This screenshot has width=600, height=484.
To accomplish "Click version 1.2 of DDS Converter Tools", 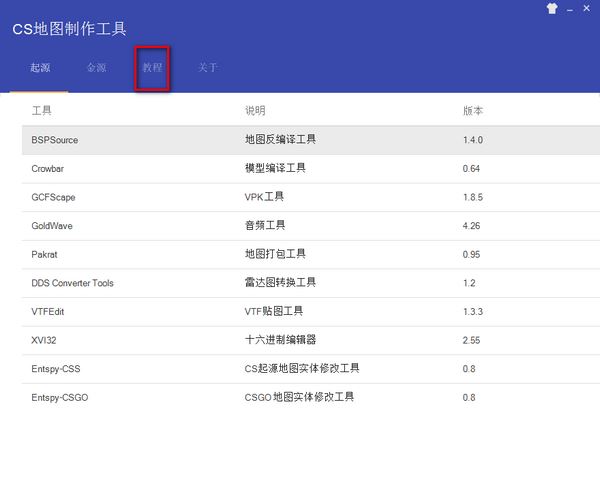I will point(469,283).
